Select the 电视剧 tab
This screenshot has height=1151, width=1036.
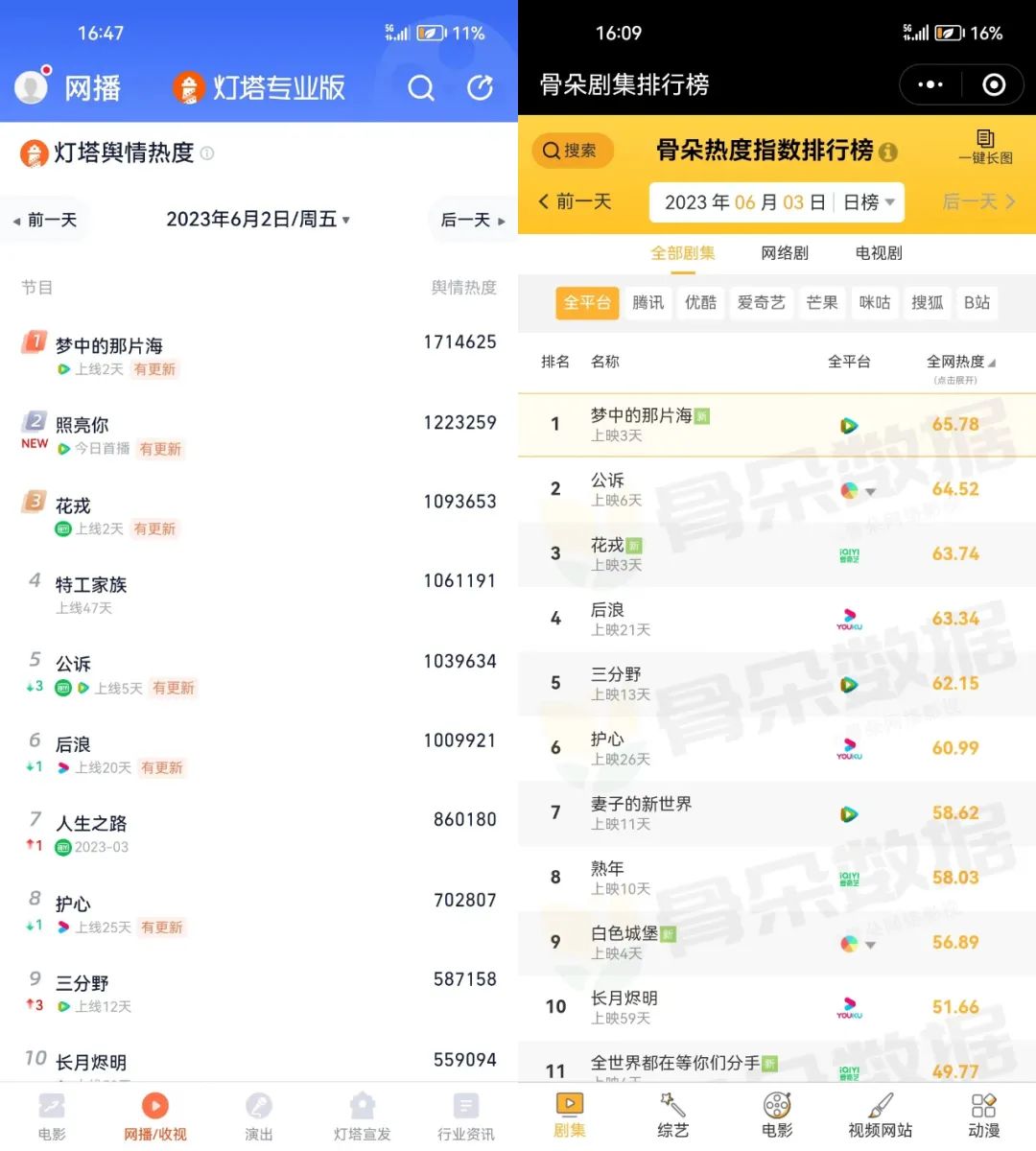tap(881, 252)
